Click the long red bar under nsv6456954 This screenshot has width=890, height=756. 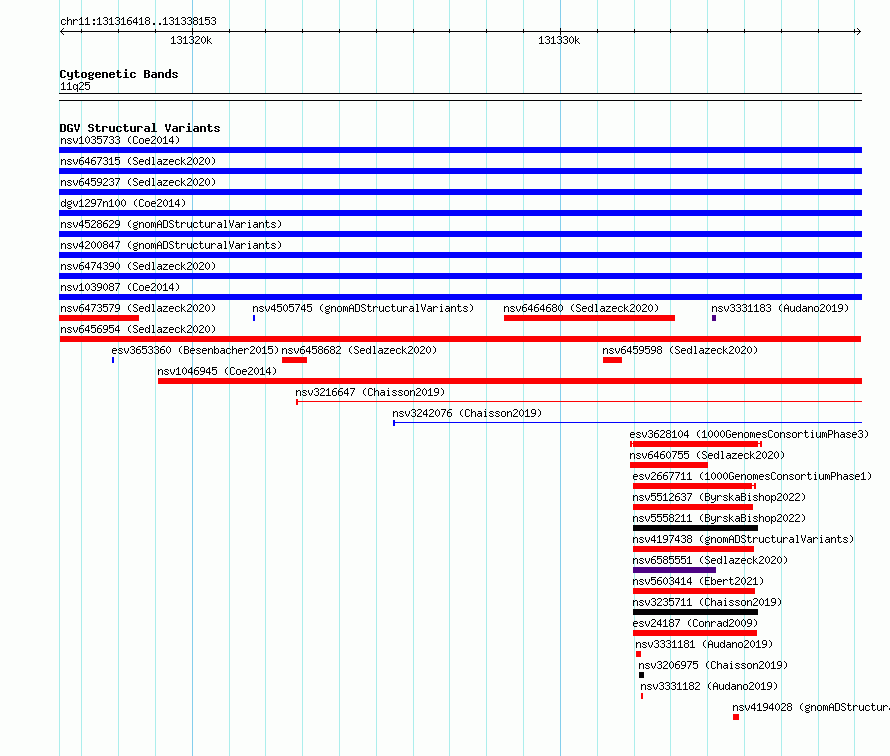(x=460, y=339)
